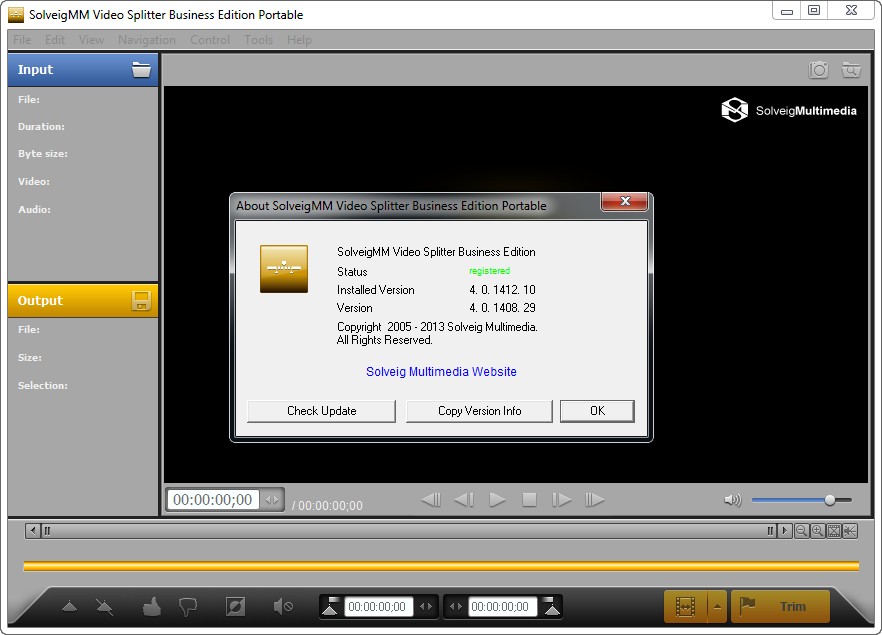Step back one frame
This screenshot has width=882, height=635.
click(x=464, y=499)
